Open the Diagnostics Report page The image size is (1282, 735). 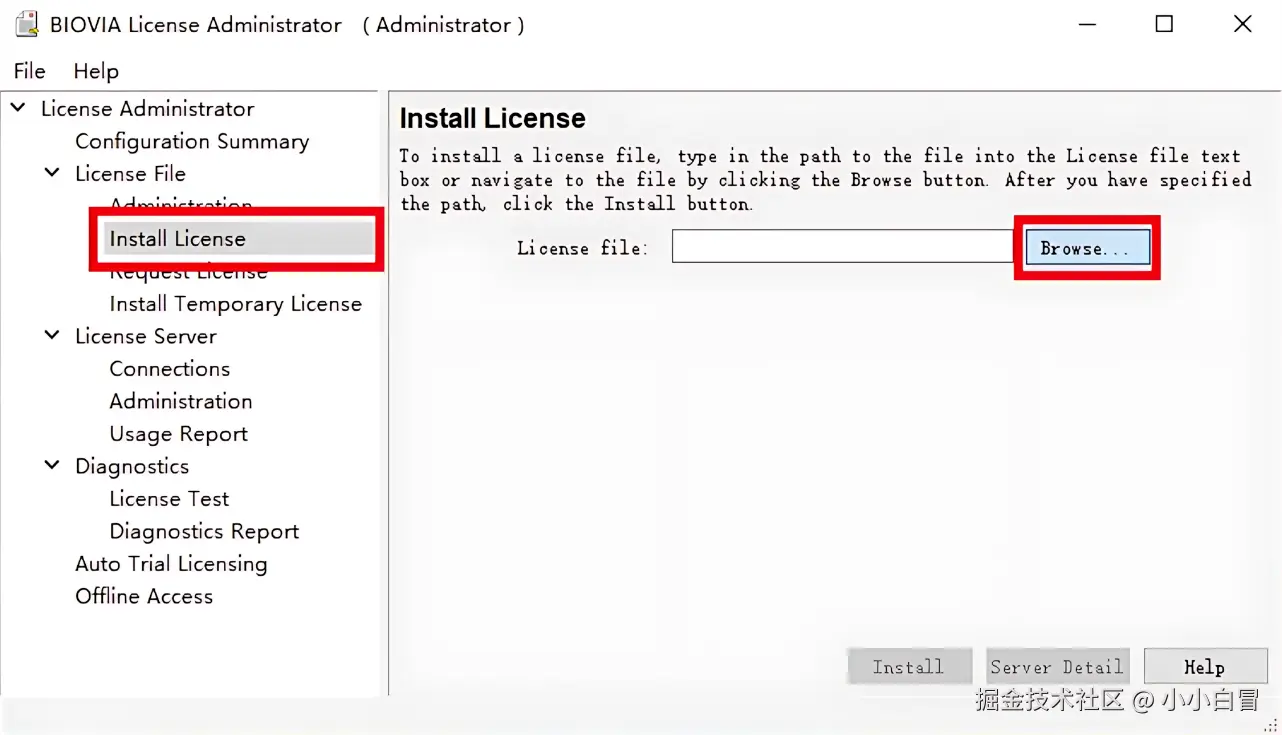pos(204,531)
